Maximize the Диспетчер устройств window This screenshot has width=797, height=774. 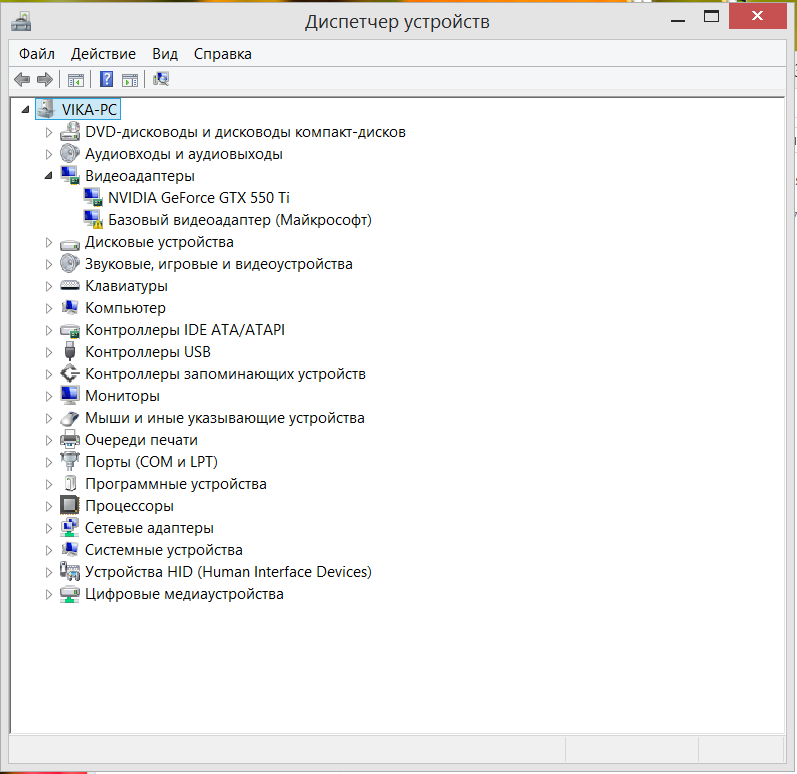click(711, 17)
